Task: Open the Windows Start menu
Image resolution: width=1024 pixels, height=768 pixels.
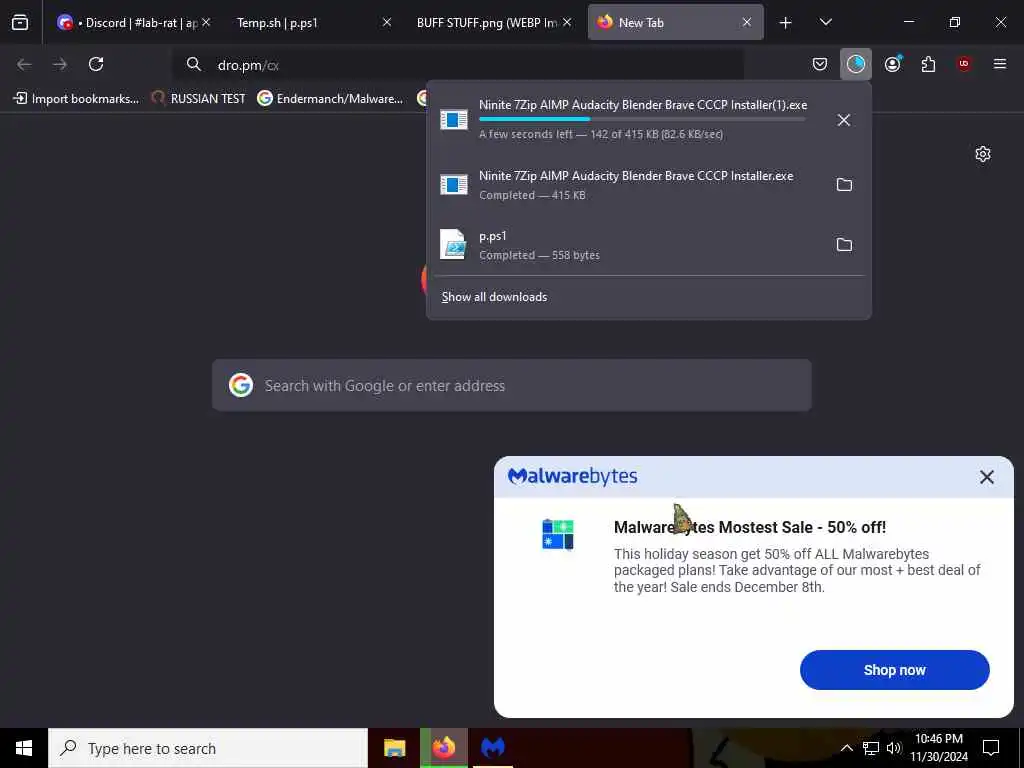Action: [24, 748]
